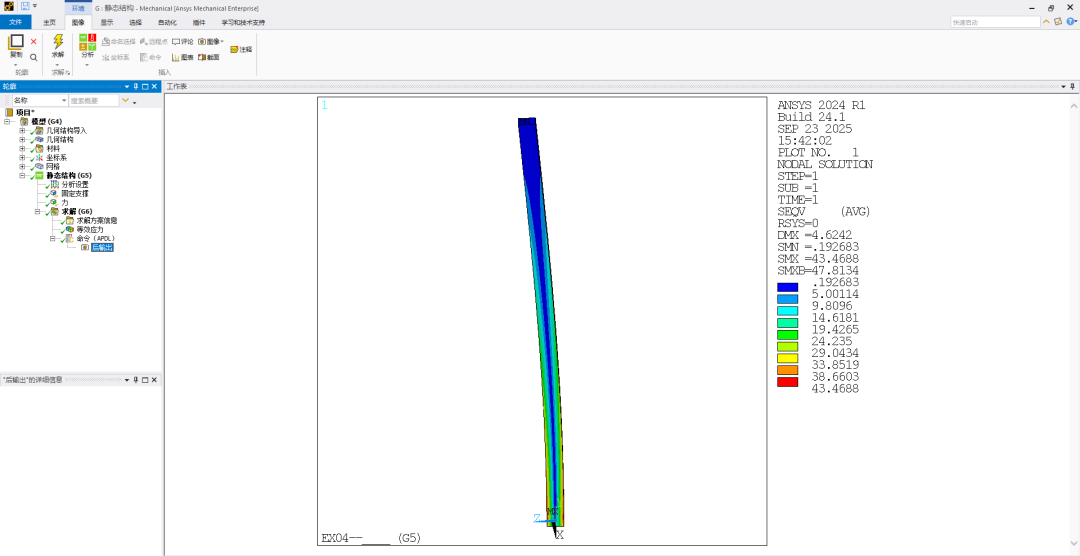This screenshot has height=556, width=1080.
Task: Insert a 截面 (Section Plane) from ribbon
Action: [209, 57]
